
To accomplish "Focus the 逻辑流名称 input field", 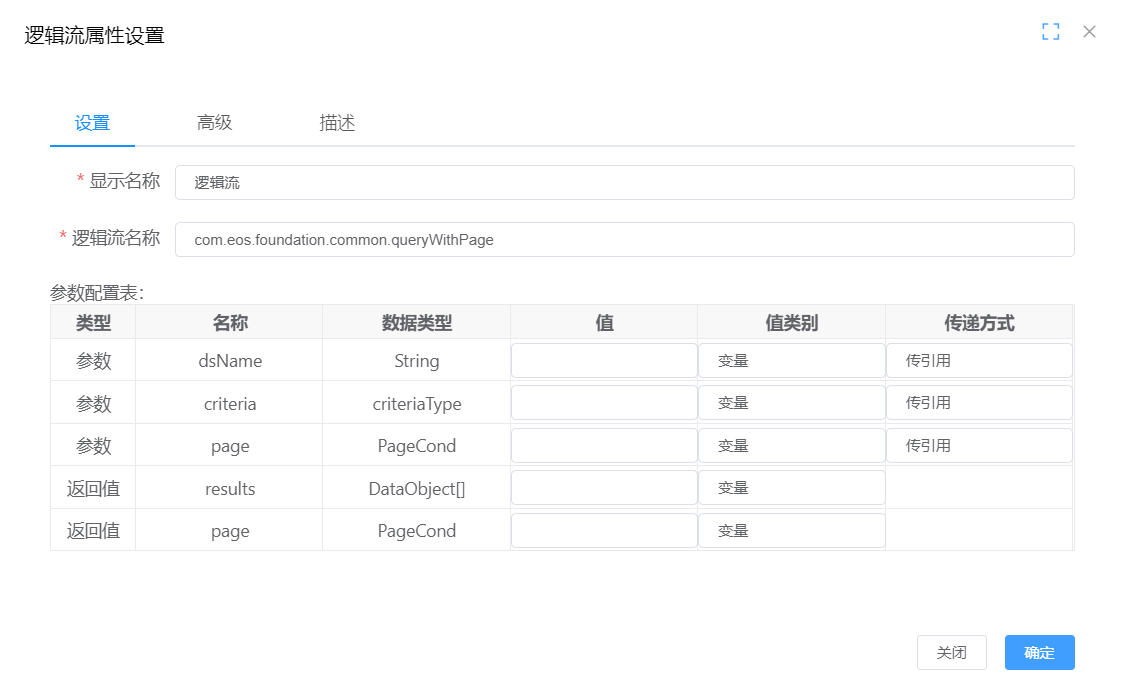I will pos(624,240).
